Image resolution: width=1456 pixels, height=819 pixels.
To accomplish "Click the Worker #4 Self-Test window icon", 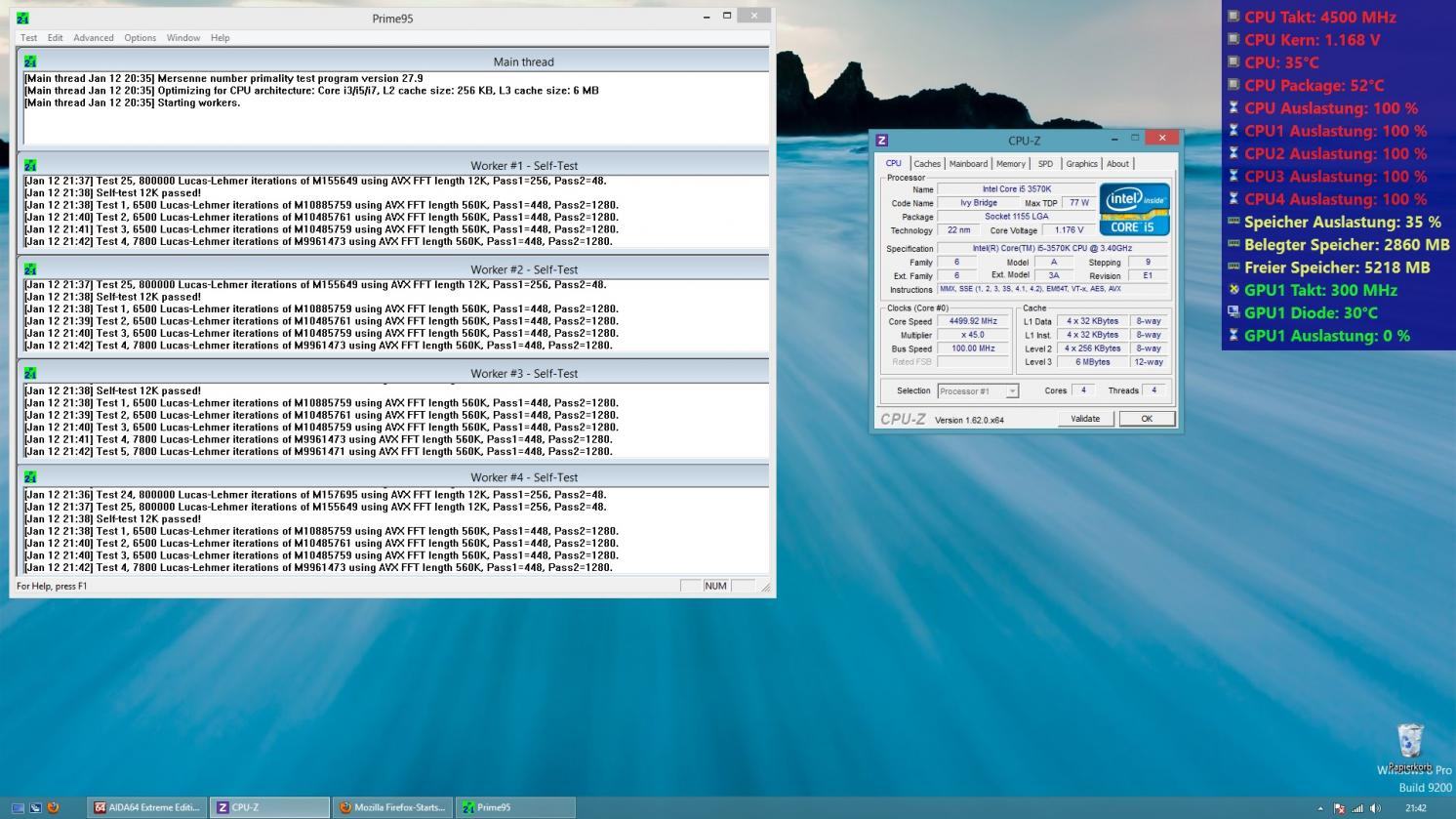I will (30, 477).
